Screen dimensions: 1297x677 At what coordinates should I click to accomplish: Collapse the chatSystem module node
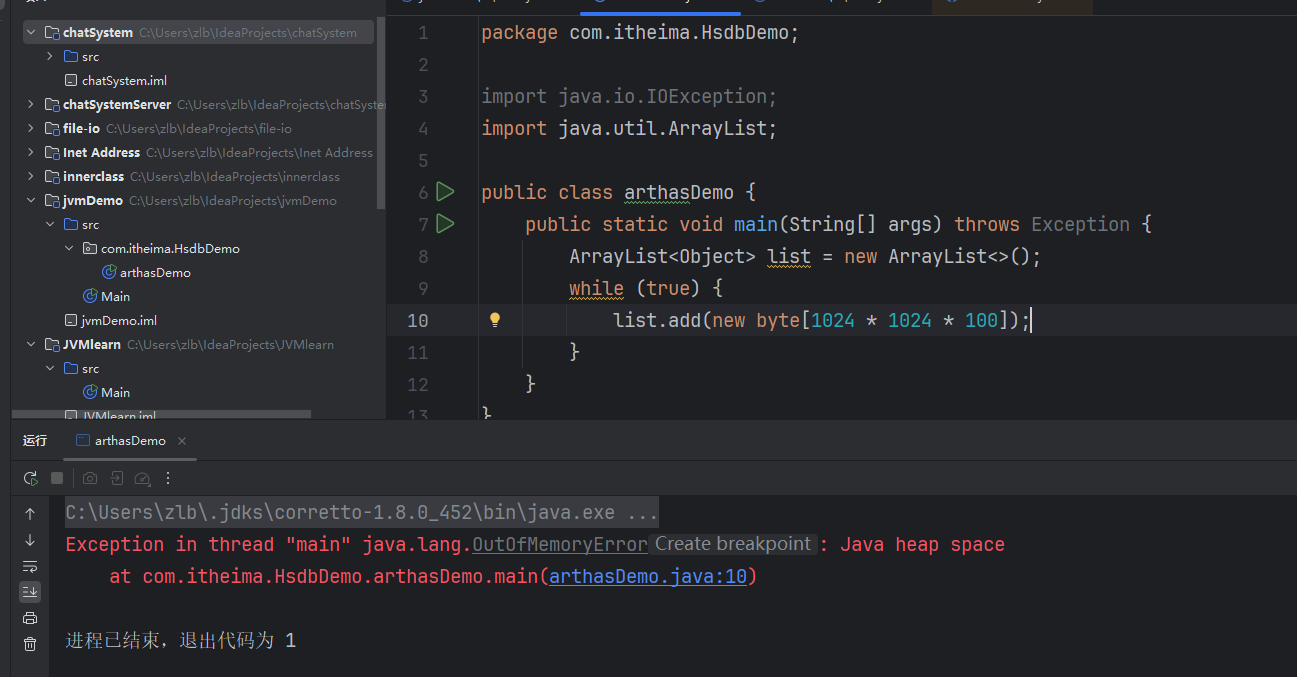(31, 33)
